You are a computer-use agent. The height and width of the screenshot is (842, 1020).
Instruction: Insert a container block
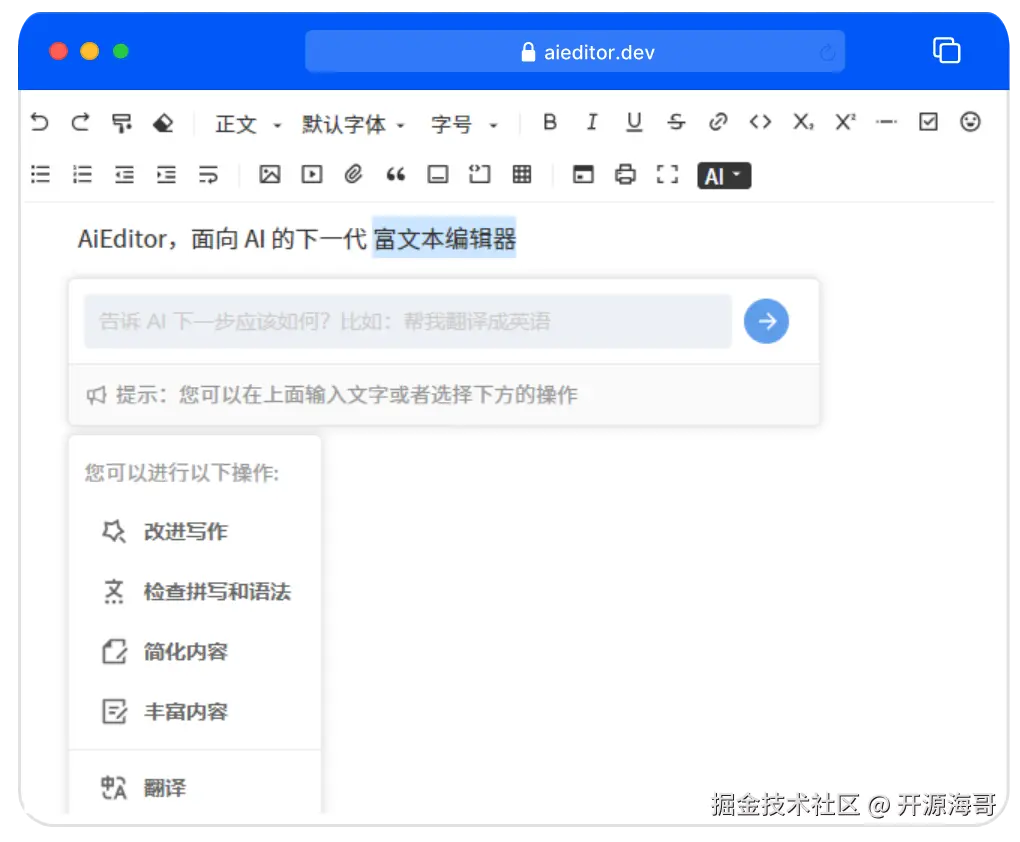(x=438, y=174)
